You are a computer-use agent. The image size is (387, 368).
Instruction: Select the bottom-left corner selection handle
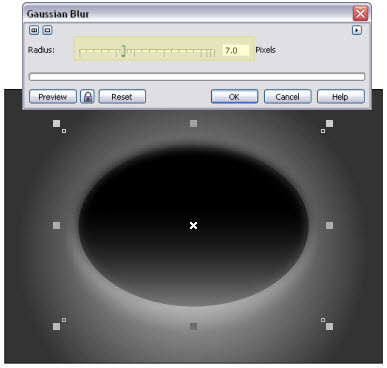pyautogui.click(x=57, y=326)
